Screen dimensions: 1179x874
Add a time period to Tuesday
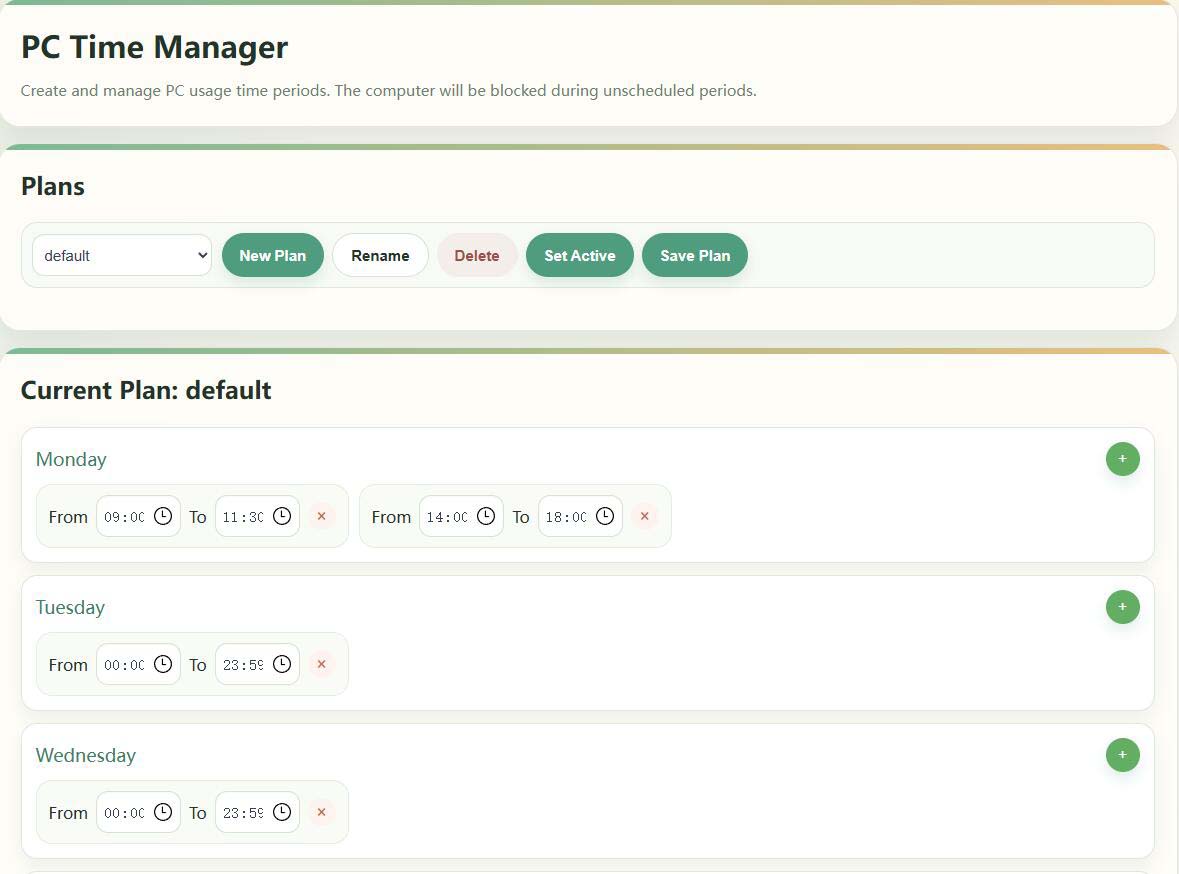pyautogui.click(x=1122, y=607)
